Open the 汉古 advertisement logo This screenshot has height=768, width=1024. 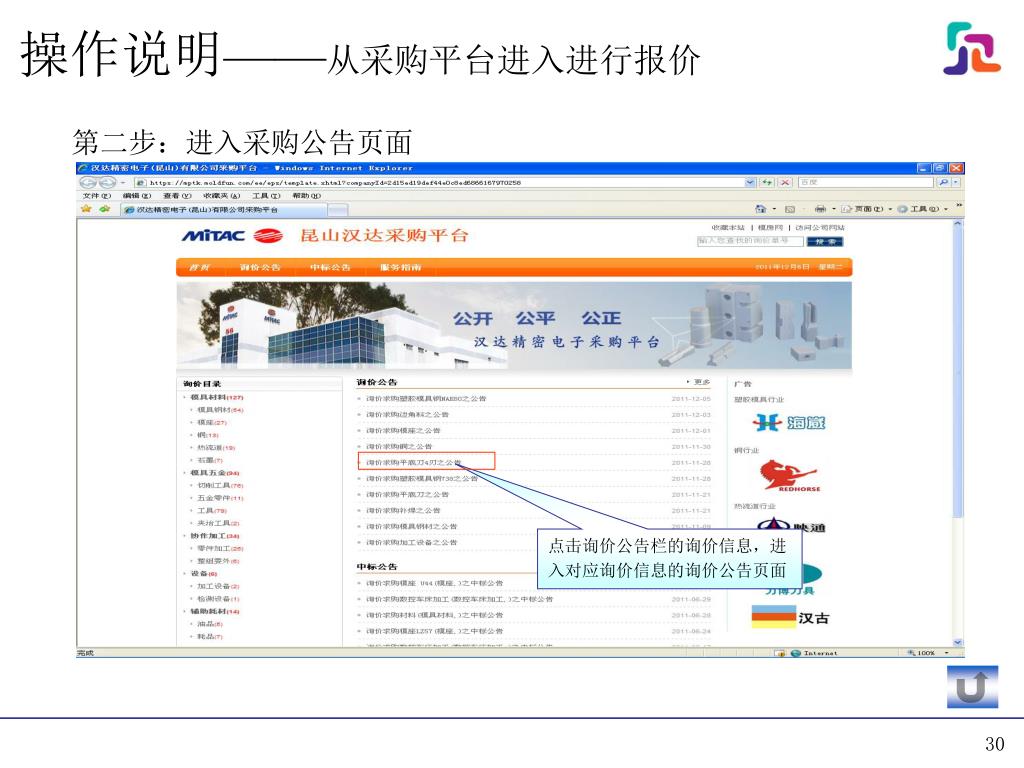pos(790,617)
